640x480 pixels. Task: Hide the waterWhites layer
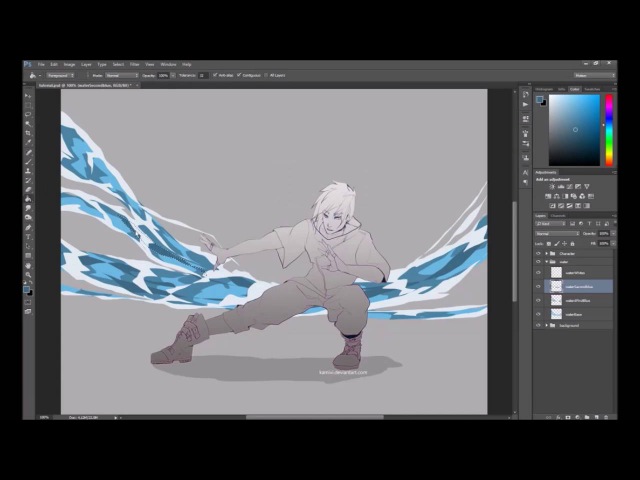tap(538, 273)
